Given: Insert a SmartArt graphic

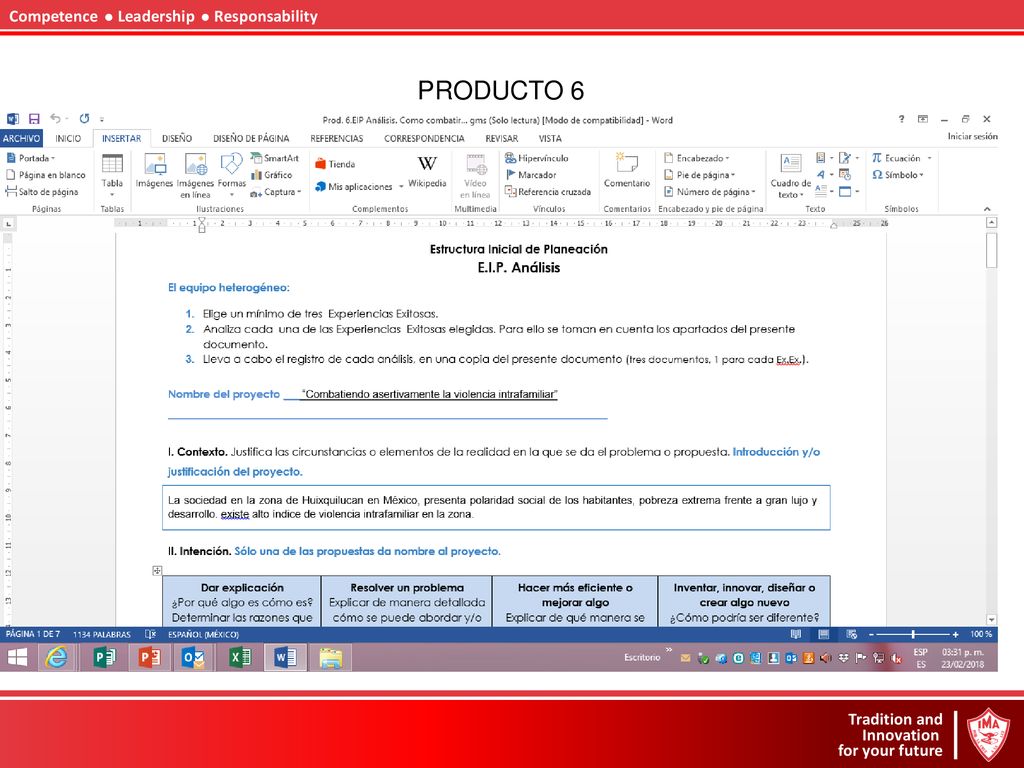Looking at the screenshot, I should click(x=274, y=158).
